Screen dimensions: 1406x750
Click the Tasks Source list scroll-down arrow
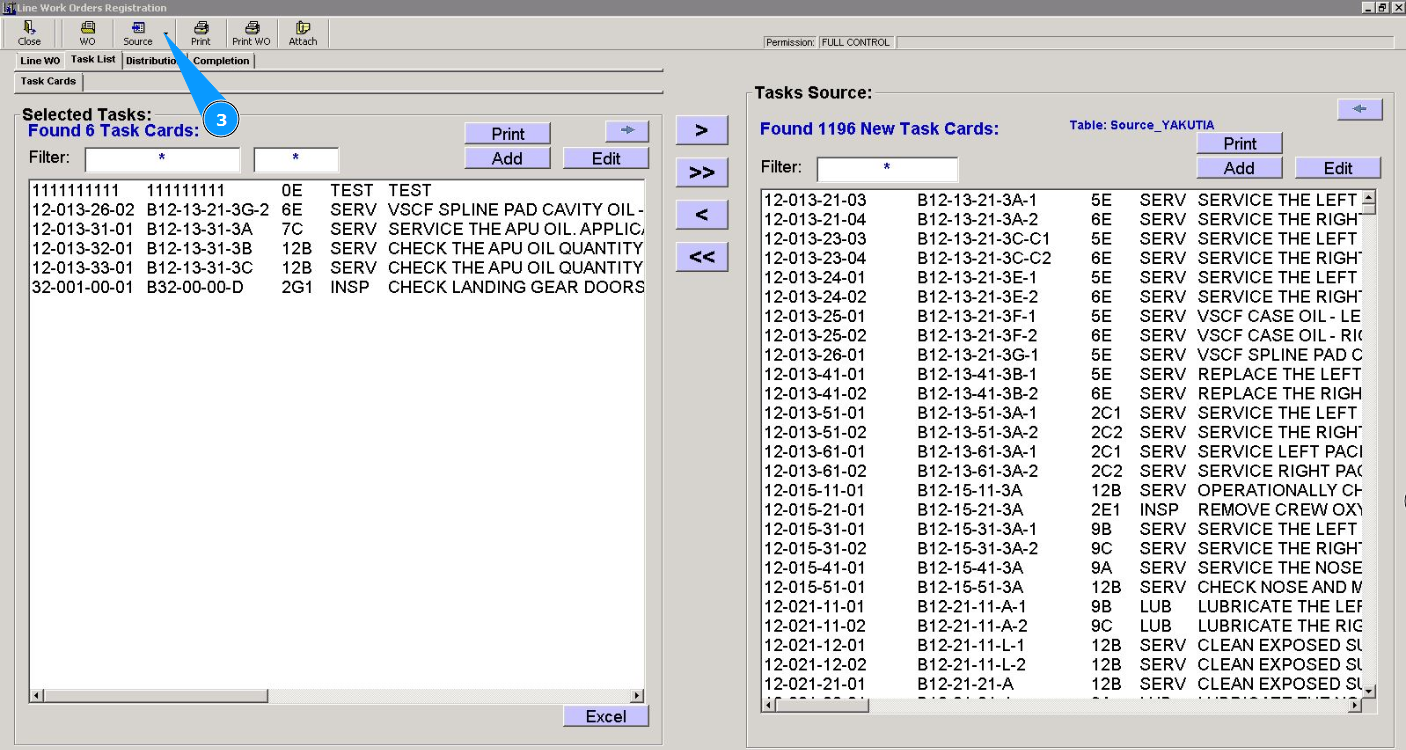click(x=1369, y=691)
